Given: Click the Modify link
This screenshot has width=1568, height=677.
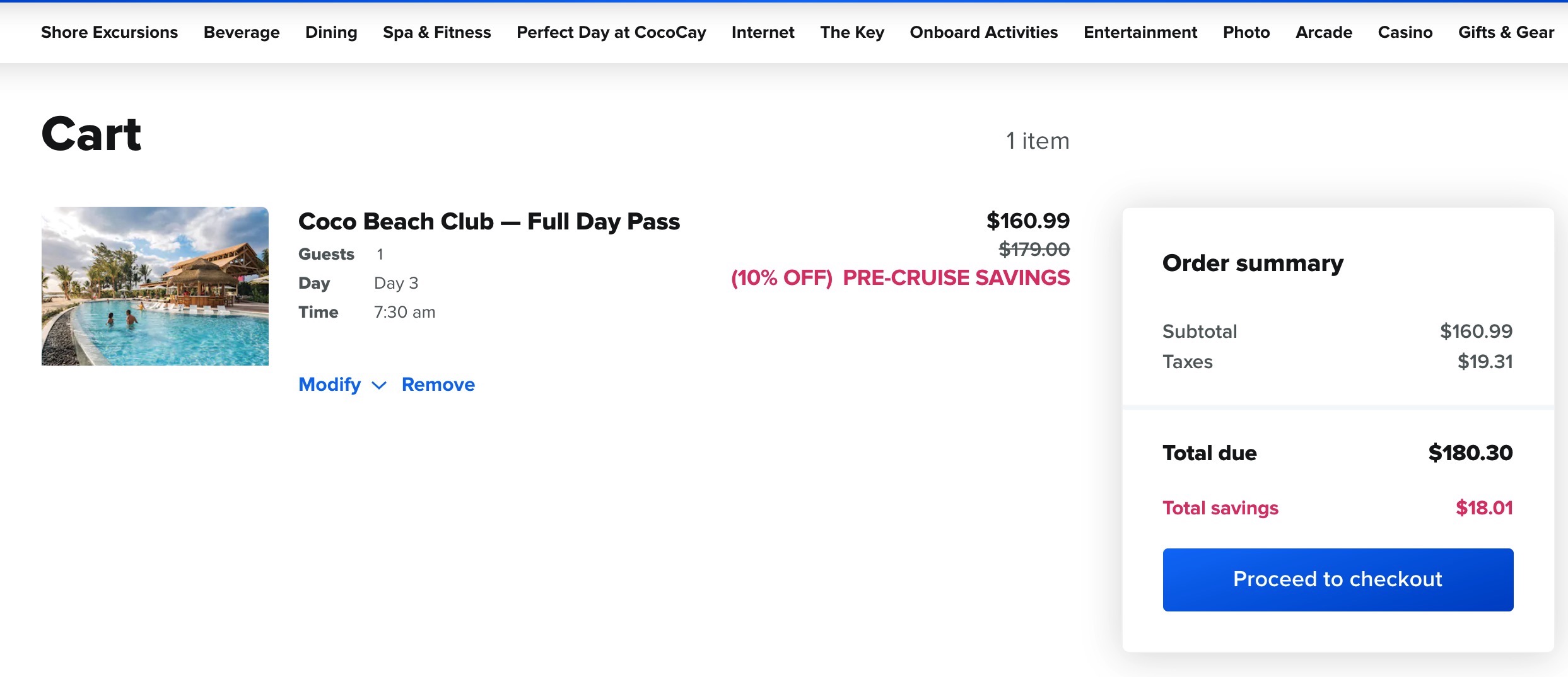Looking at the screenshot, I should click(329, 385).
